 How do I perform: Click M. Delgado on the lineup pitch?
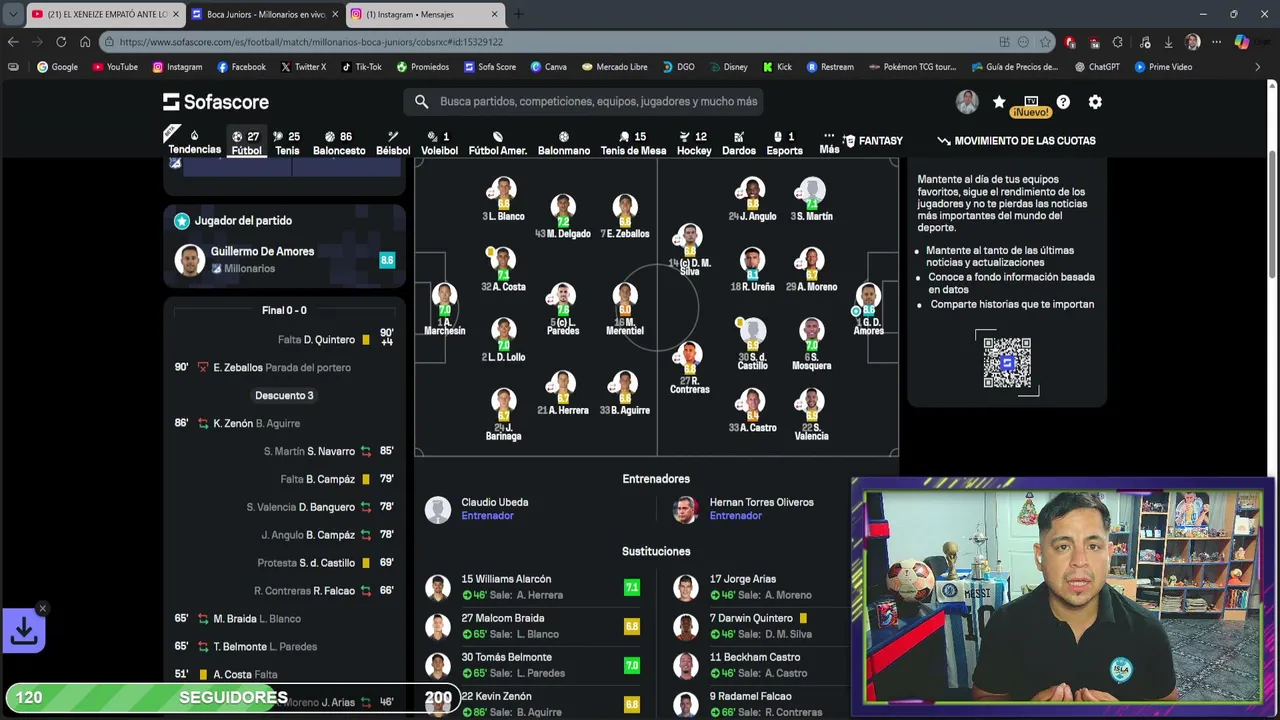(x=563, y=216)
